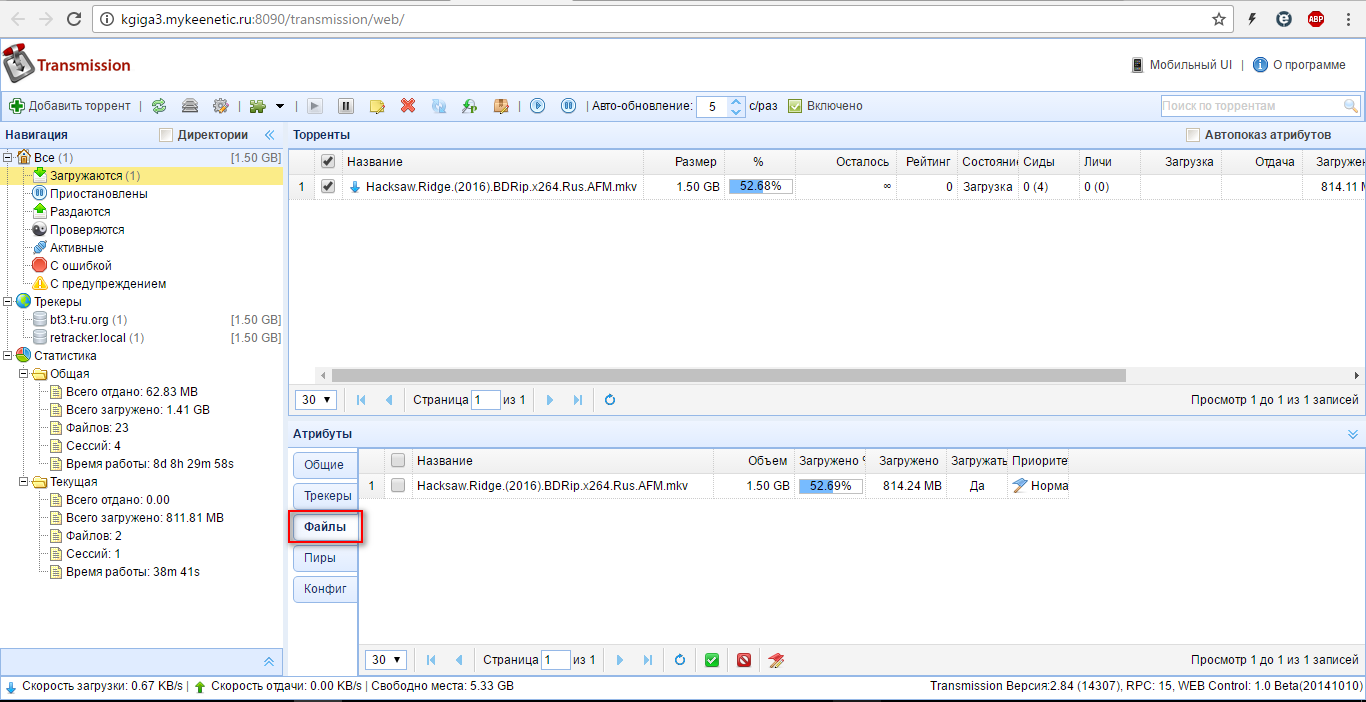Click the Добавить торрент button
The width and height of the screenshot is (1366, 702).
coord(70,106)
